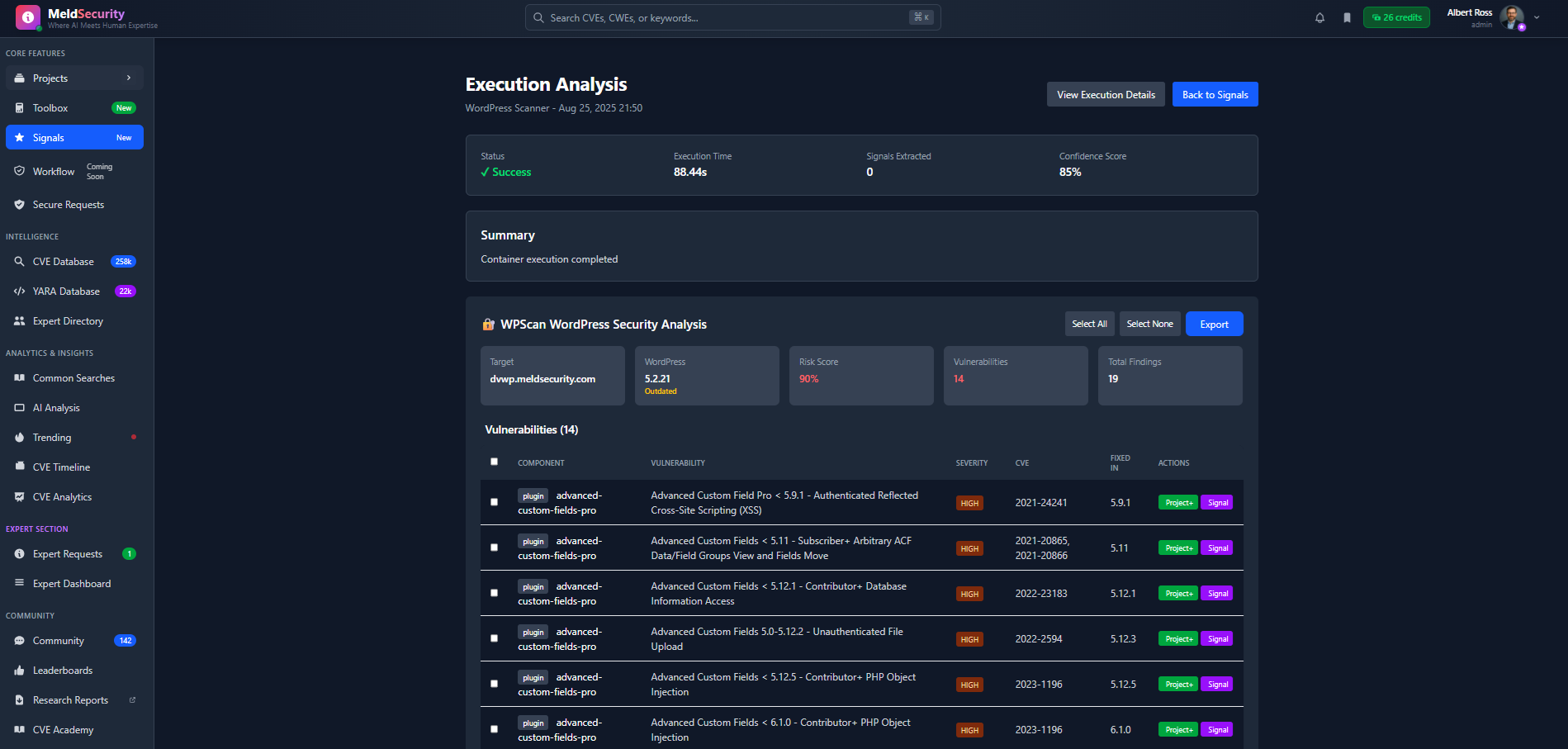Click the Projects briefcase icon
Image resolution: width=1568 pixels, height=749 pixels.
tap(20, 78)
